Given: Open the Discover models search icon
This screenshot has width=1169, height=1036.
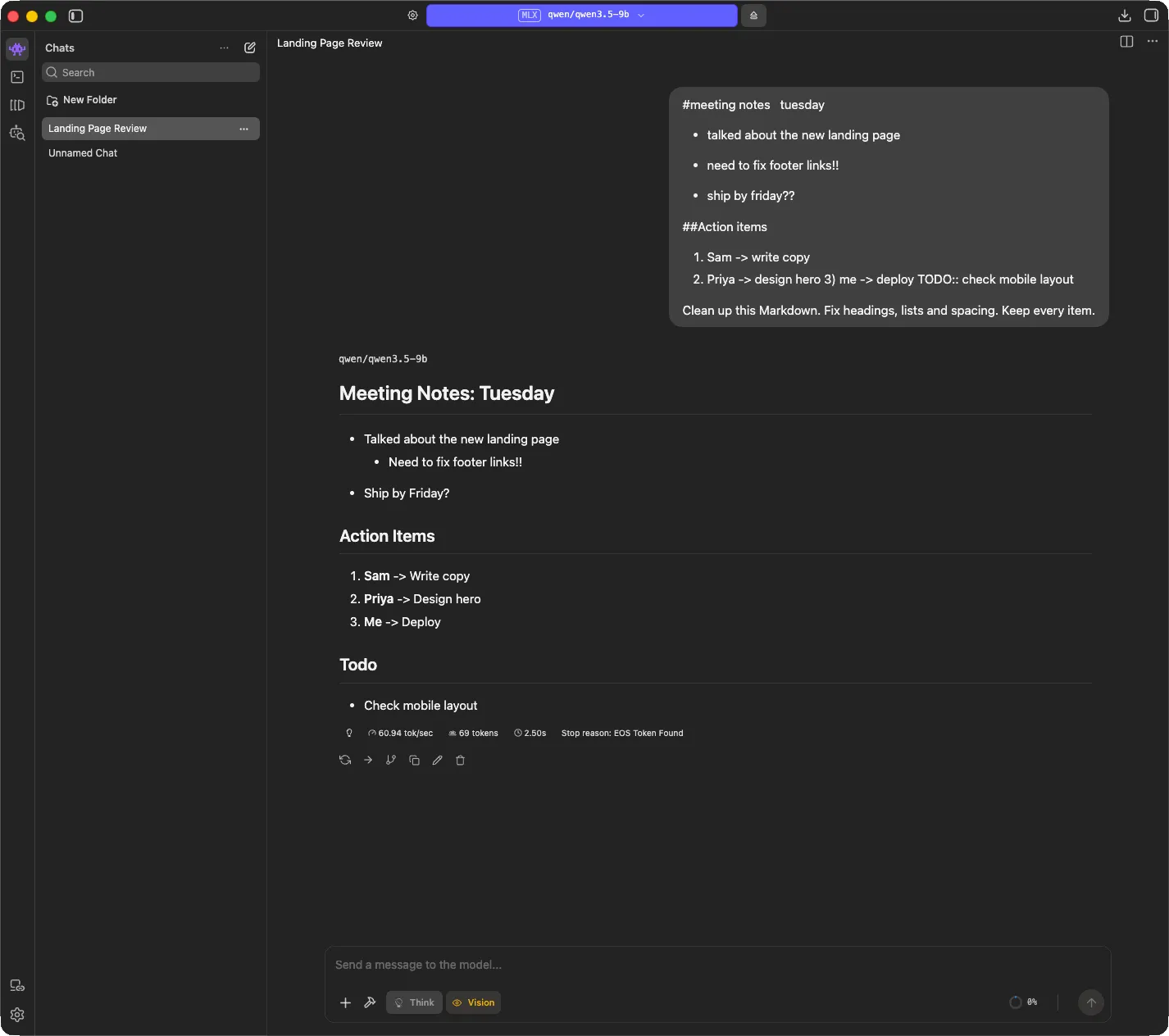Looking at the screenshot, I should coord(17,133).
